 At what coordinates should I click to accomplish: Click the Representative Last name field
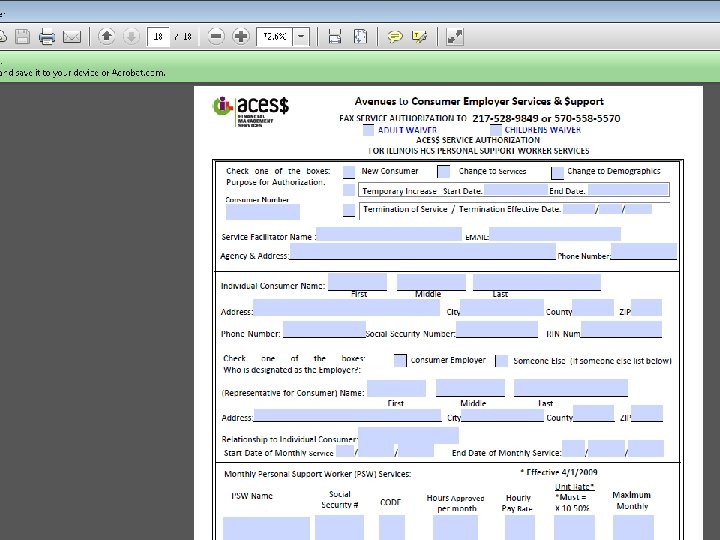(571, 388)
